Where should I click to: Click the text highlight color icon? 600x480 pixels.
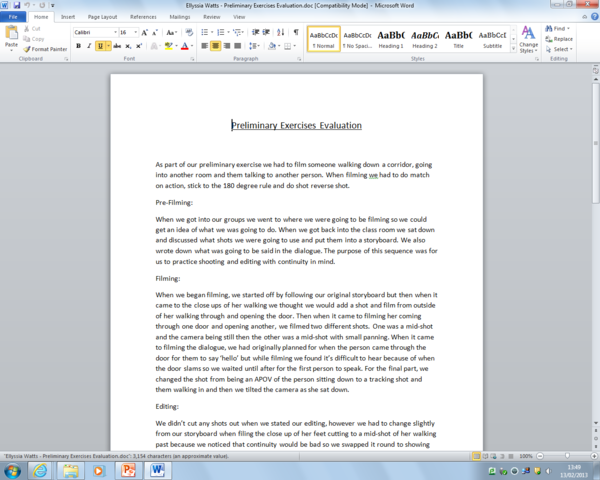coord(168,46)
